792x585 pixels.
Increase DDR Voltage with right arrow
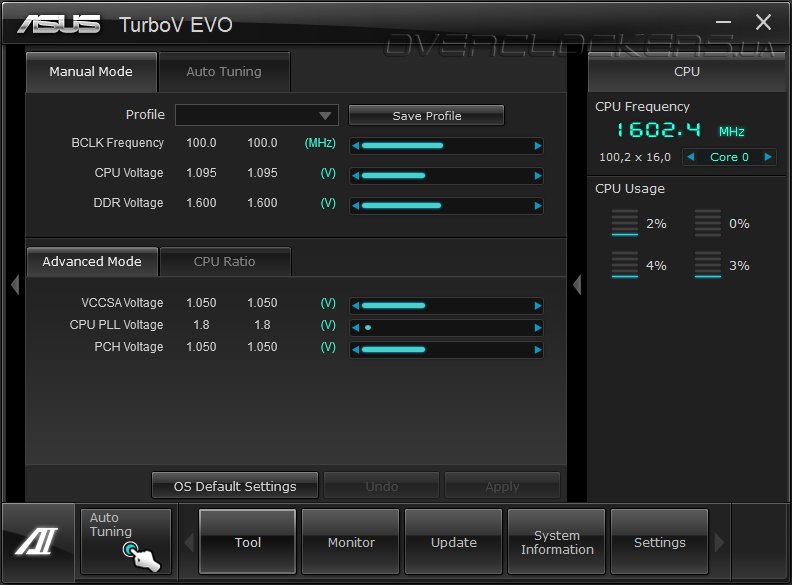point(537,206)
